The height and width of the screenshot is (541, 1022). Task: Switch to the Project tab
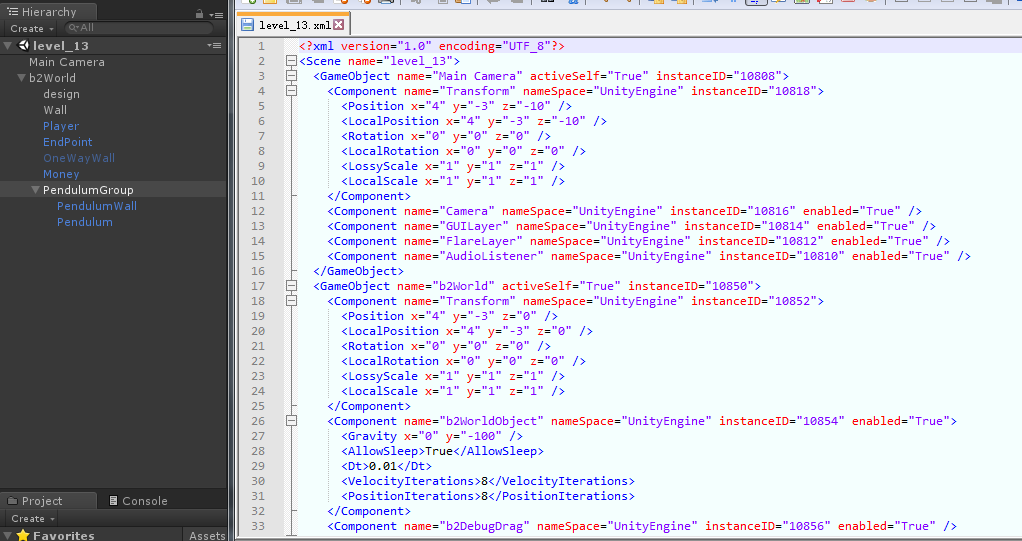click(48, 501)
